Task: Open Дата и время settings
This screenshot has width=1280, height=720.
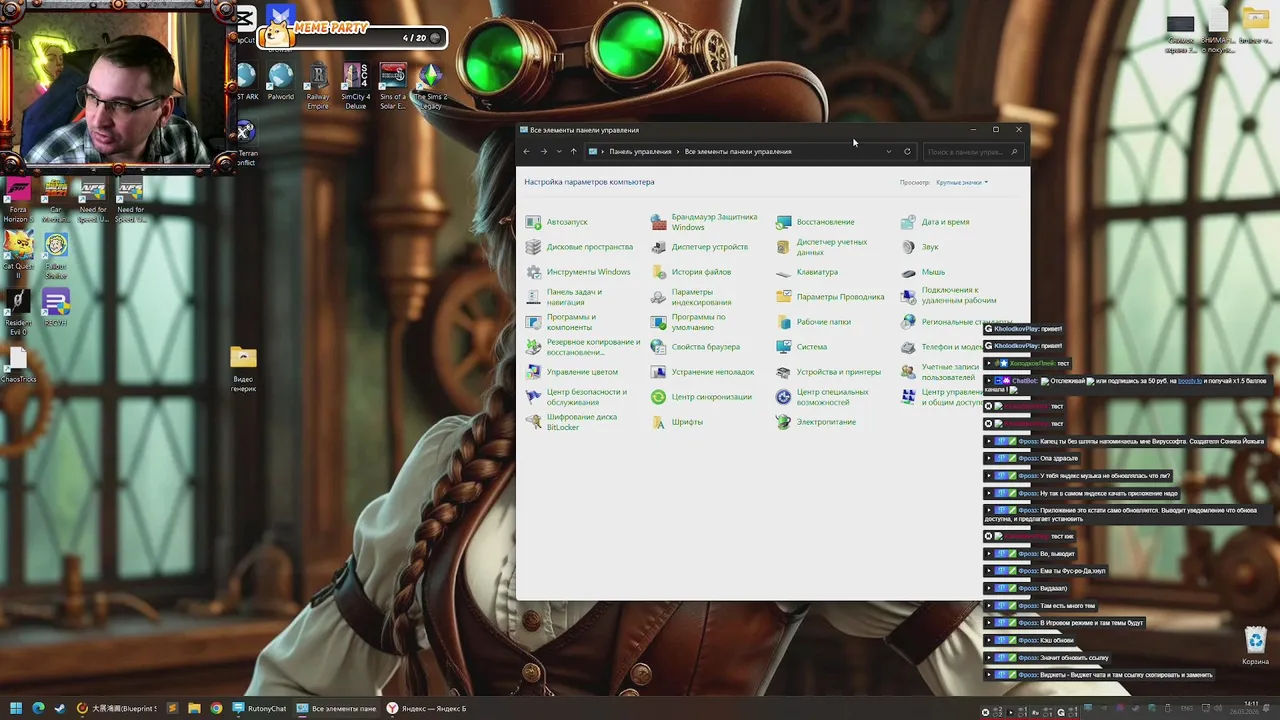Action: tap(935, 222)
